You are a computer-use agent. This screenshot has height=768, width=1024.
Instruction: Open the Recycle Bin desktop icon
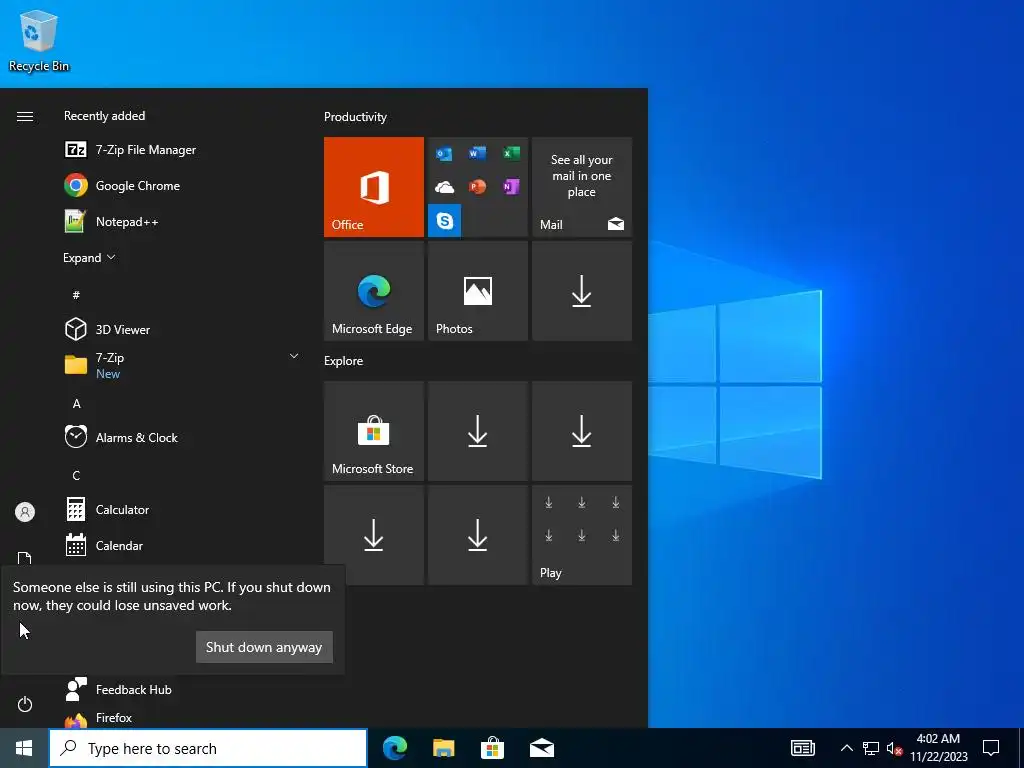click(39, 40)
